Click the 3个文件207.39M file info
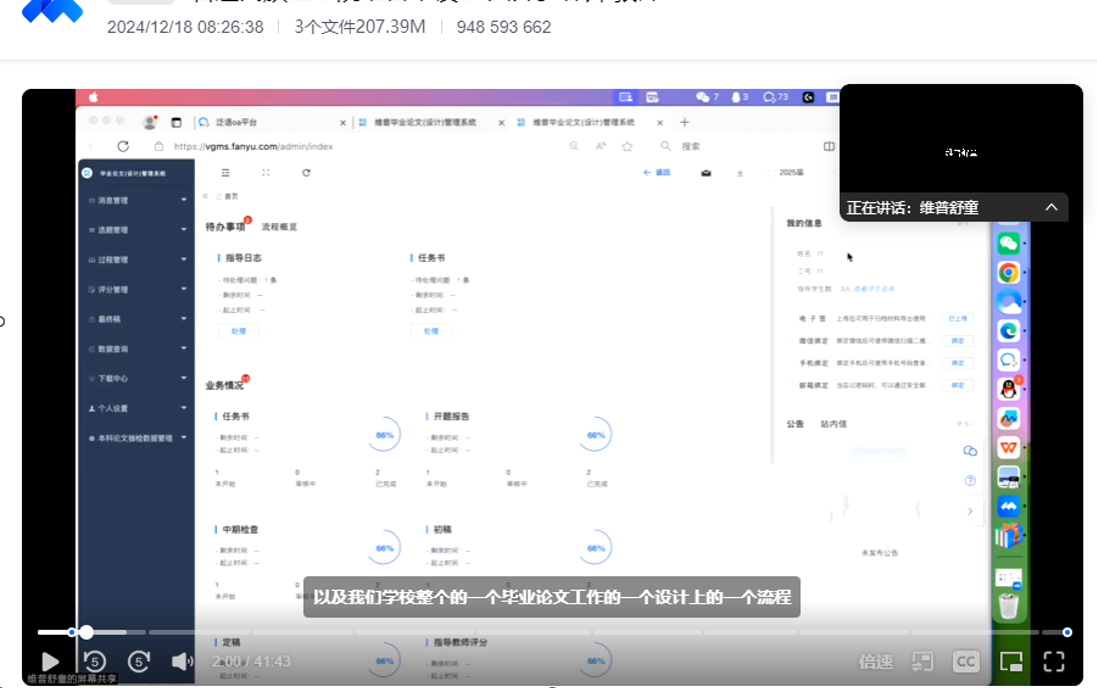 coord(359,27)
